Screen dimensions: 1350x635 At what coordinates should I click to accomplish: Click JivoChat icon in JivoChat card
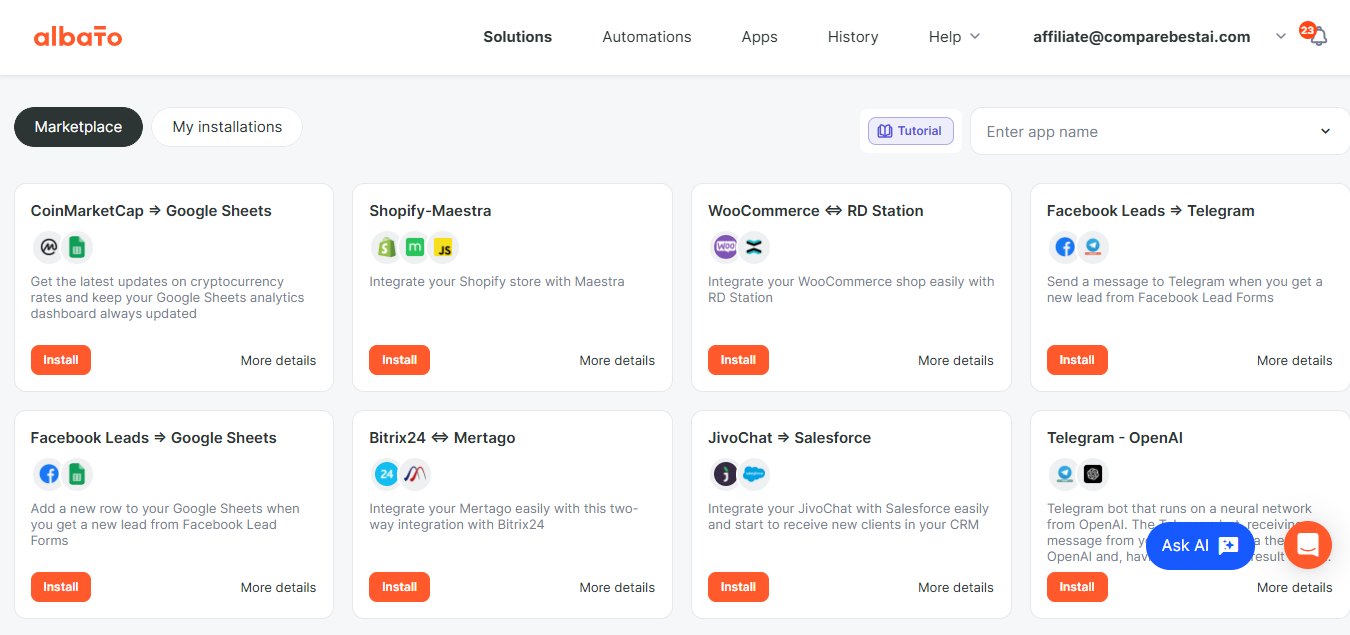725,474
